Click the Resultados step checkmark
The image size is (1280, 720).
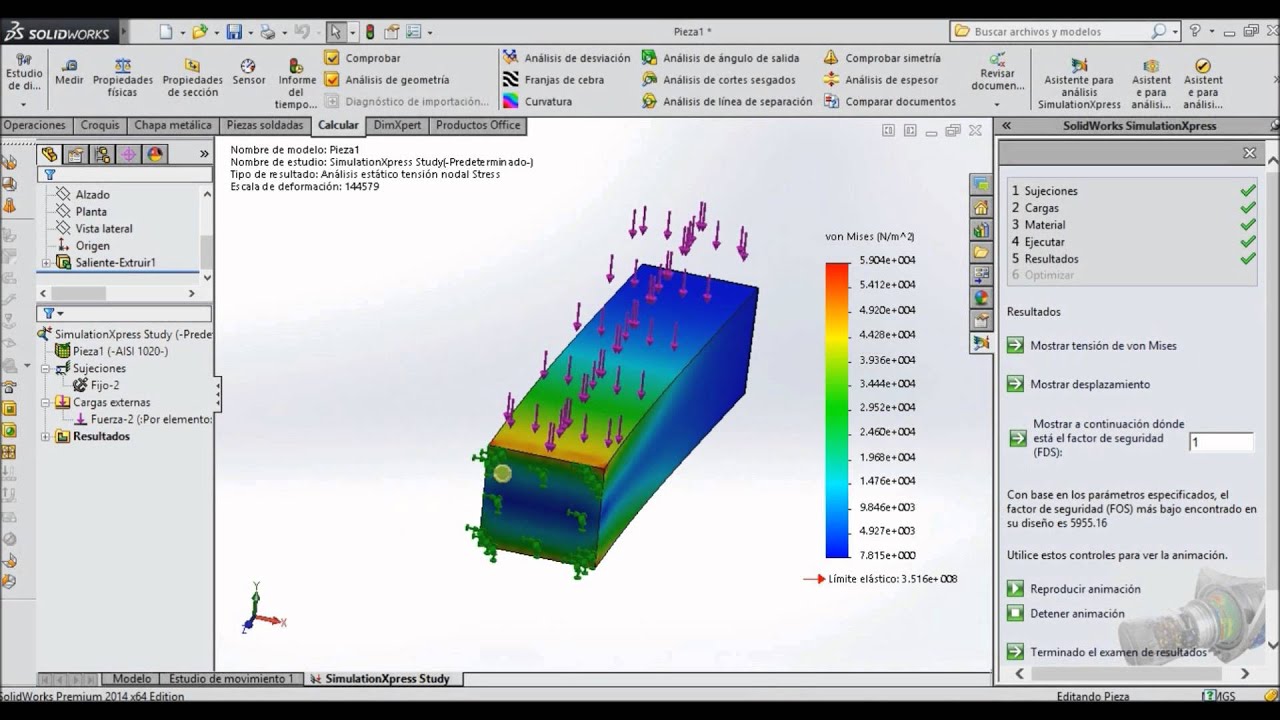(1247, 259)
